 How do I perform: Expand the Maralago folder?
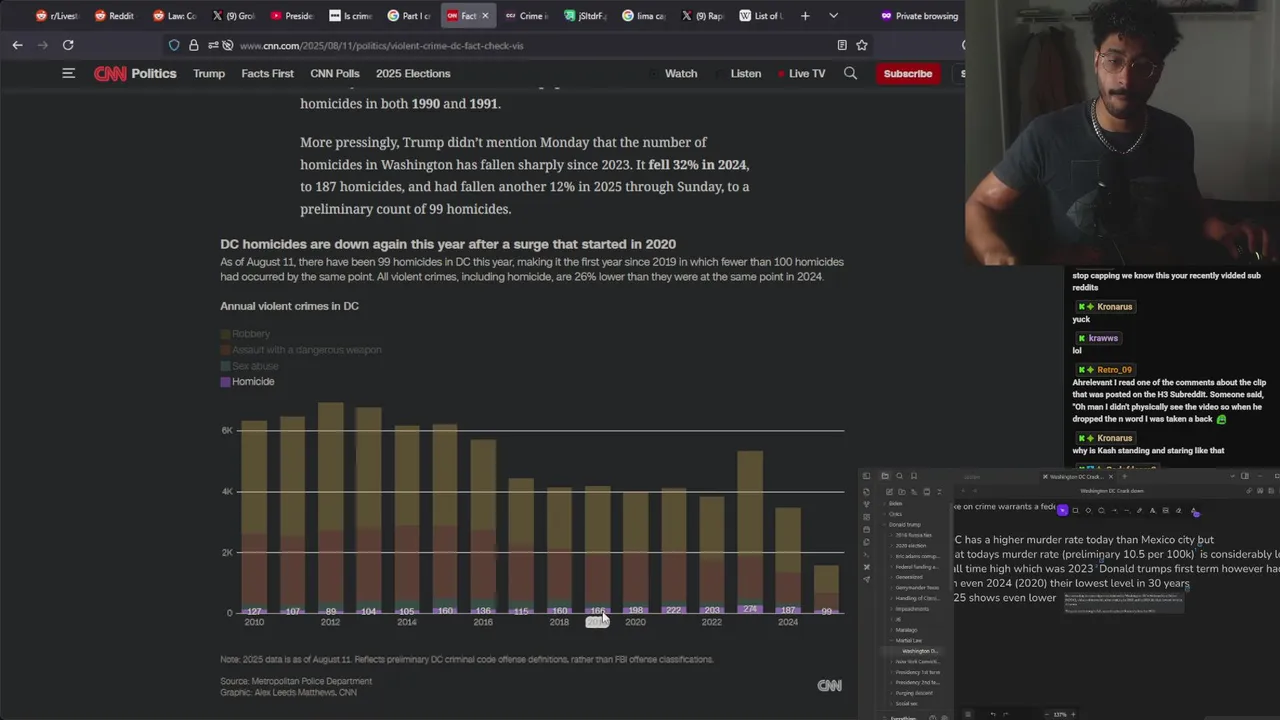[906, 630]
